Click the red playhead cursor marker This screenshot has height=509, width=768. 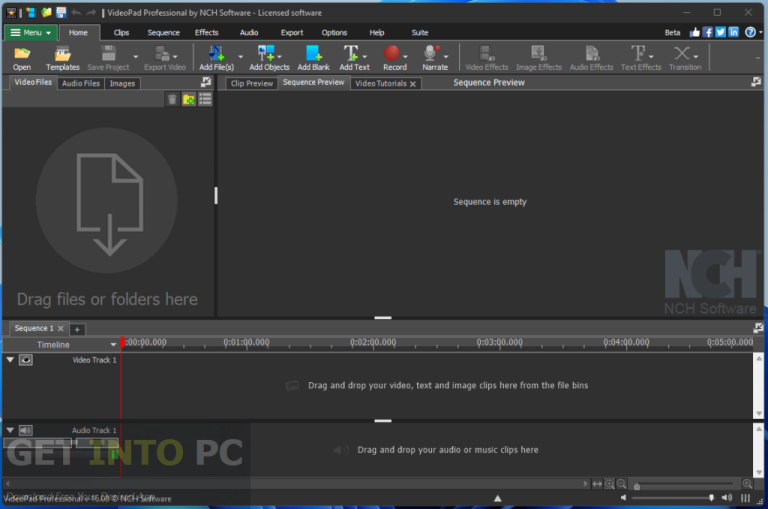click(122, 342)
